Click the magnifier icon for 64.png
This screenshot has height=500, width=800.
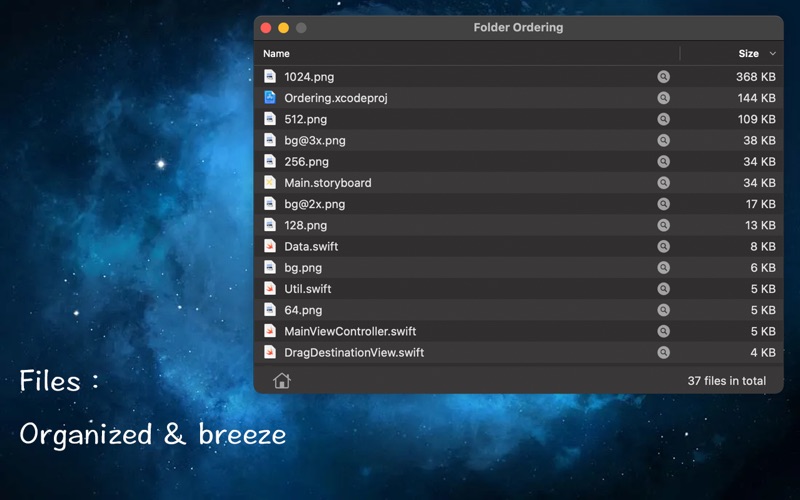tap(663, 310)
